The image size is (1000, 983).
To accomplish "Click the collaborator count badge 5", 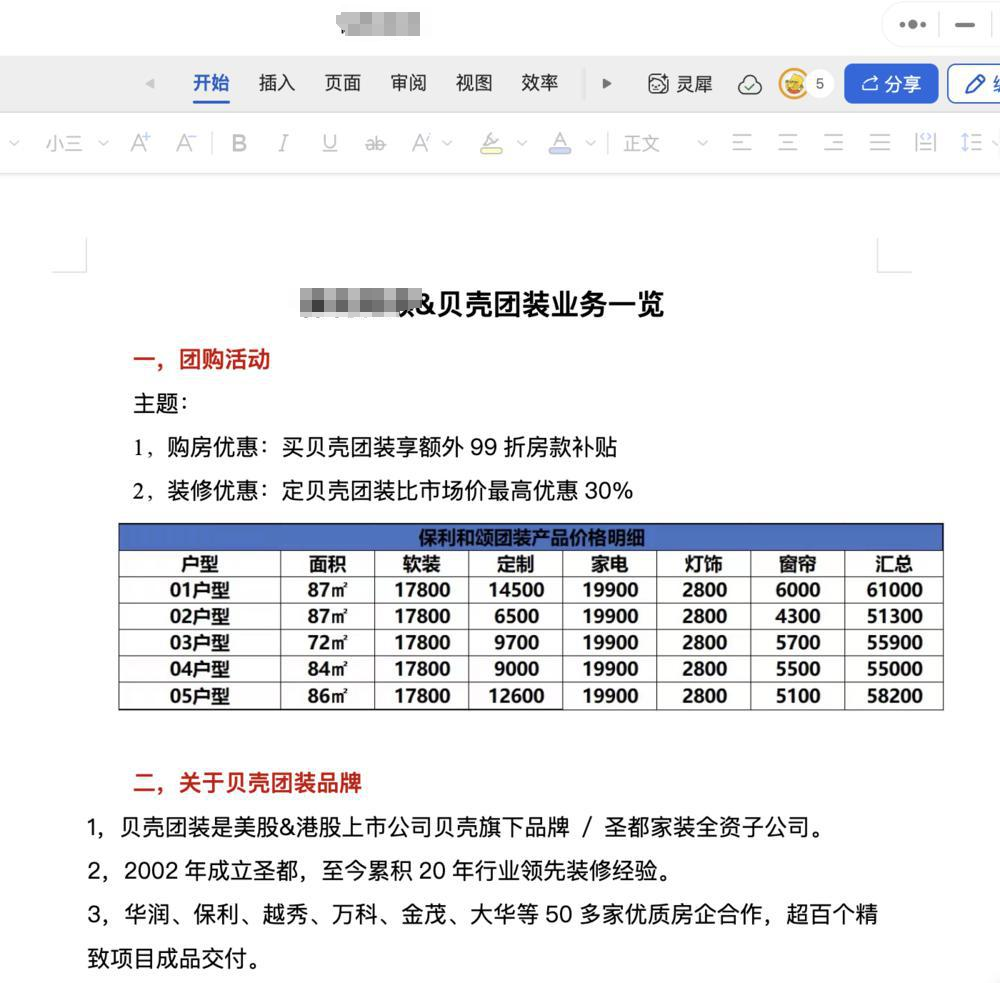I will point(820,84).
